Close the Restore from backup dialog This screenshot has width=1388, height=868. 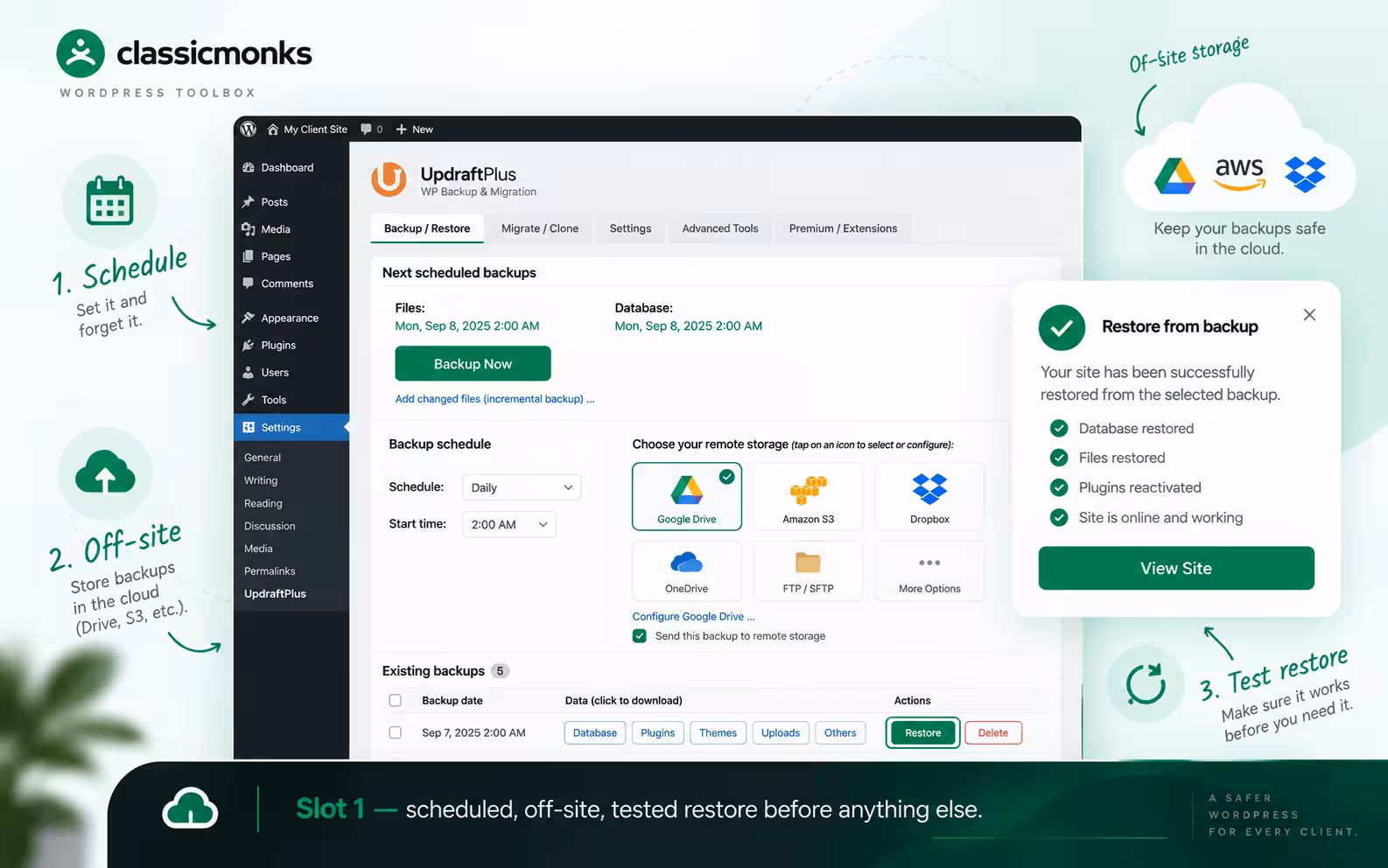coord(1309,315)
